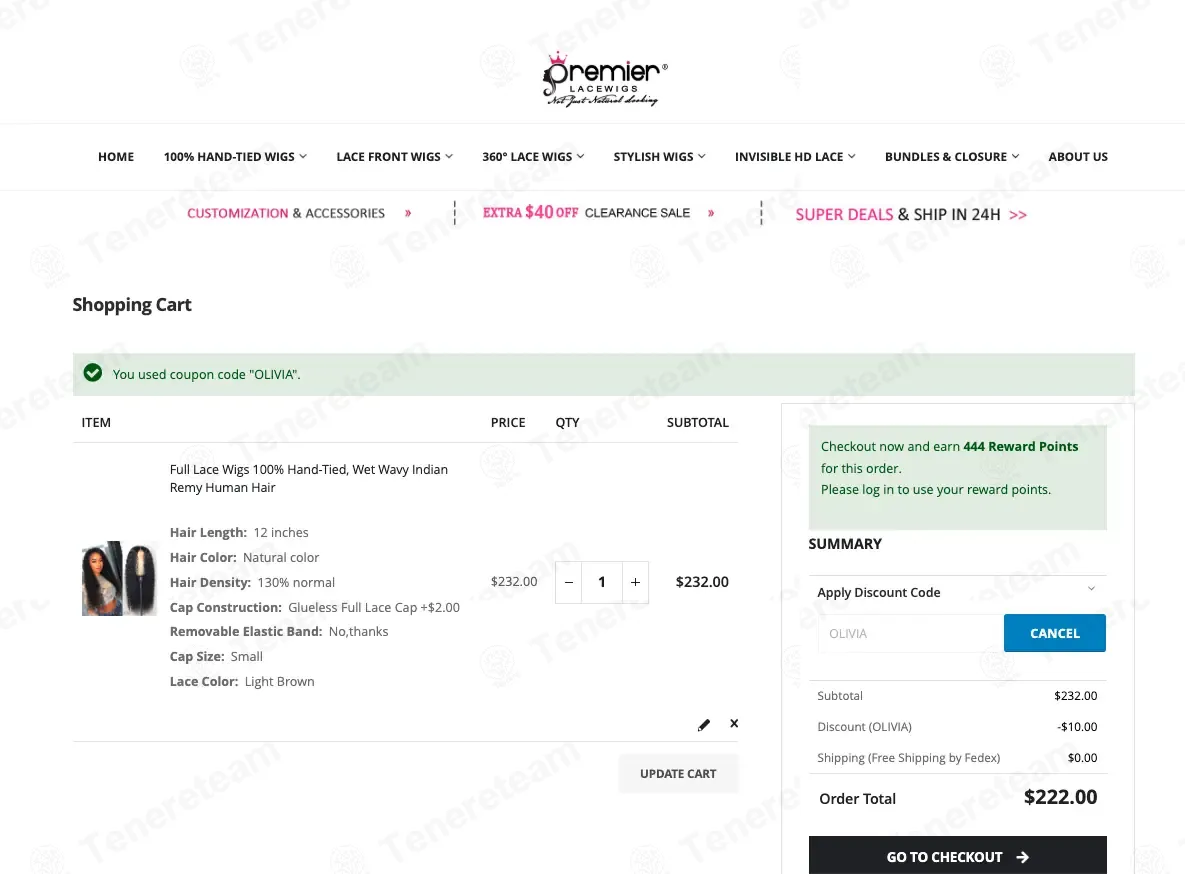Click the 'Removable Elastic Band: No,thanks' text
Viewport: 1185px width, 874px height.
(x=279, y=631)
